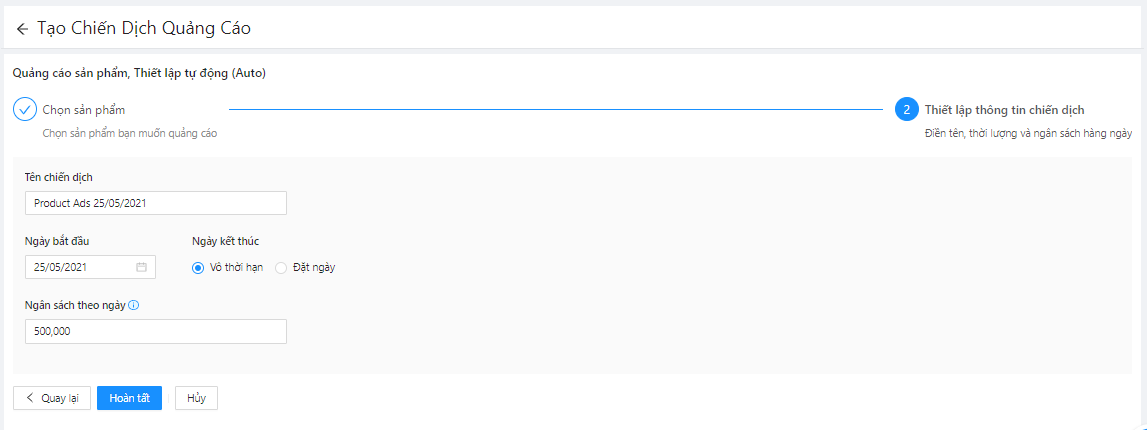Click the blue Hoàn tất button

(x=129, y=398)
